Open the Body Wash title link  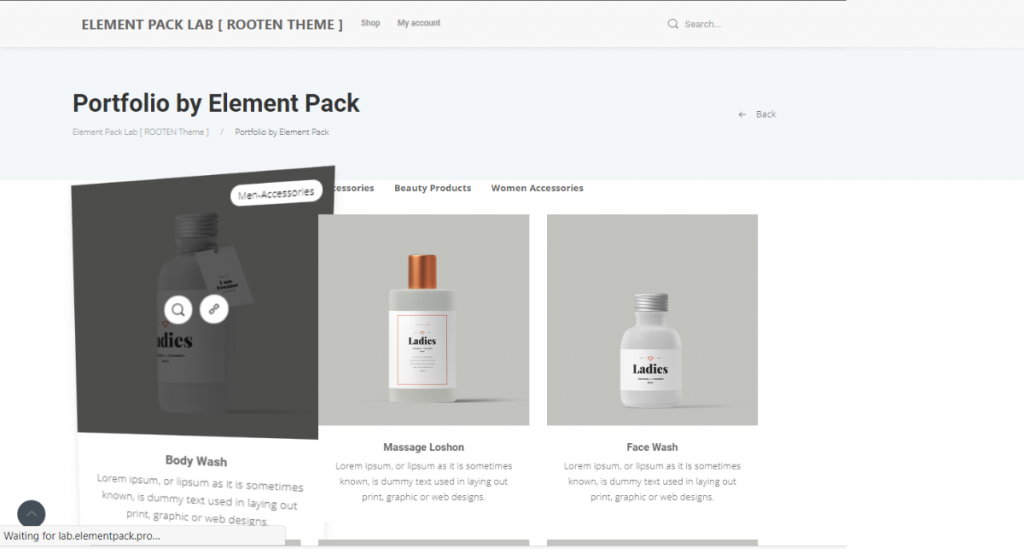pos(196,461)
